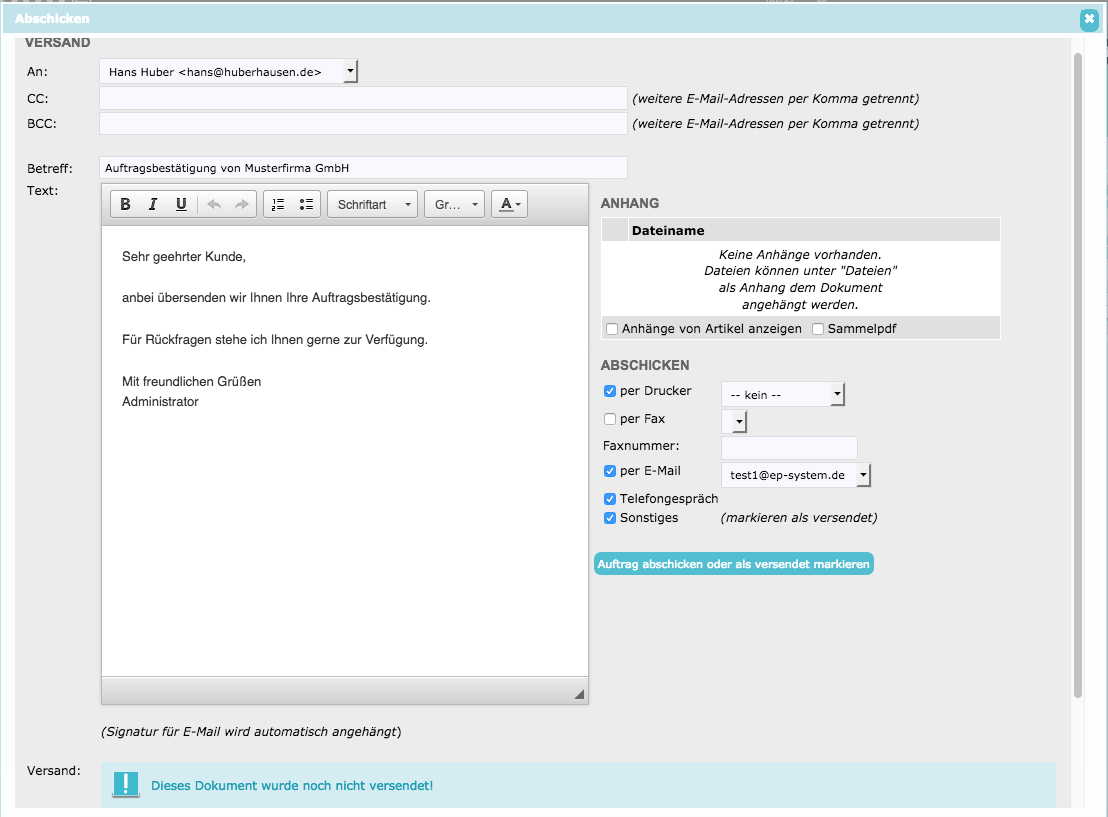This screenshot has height=817, width=1108.
Task: Enable the per Fax checkbox
Action: 610,419
